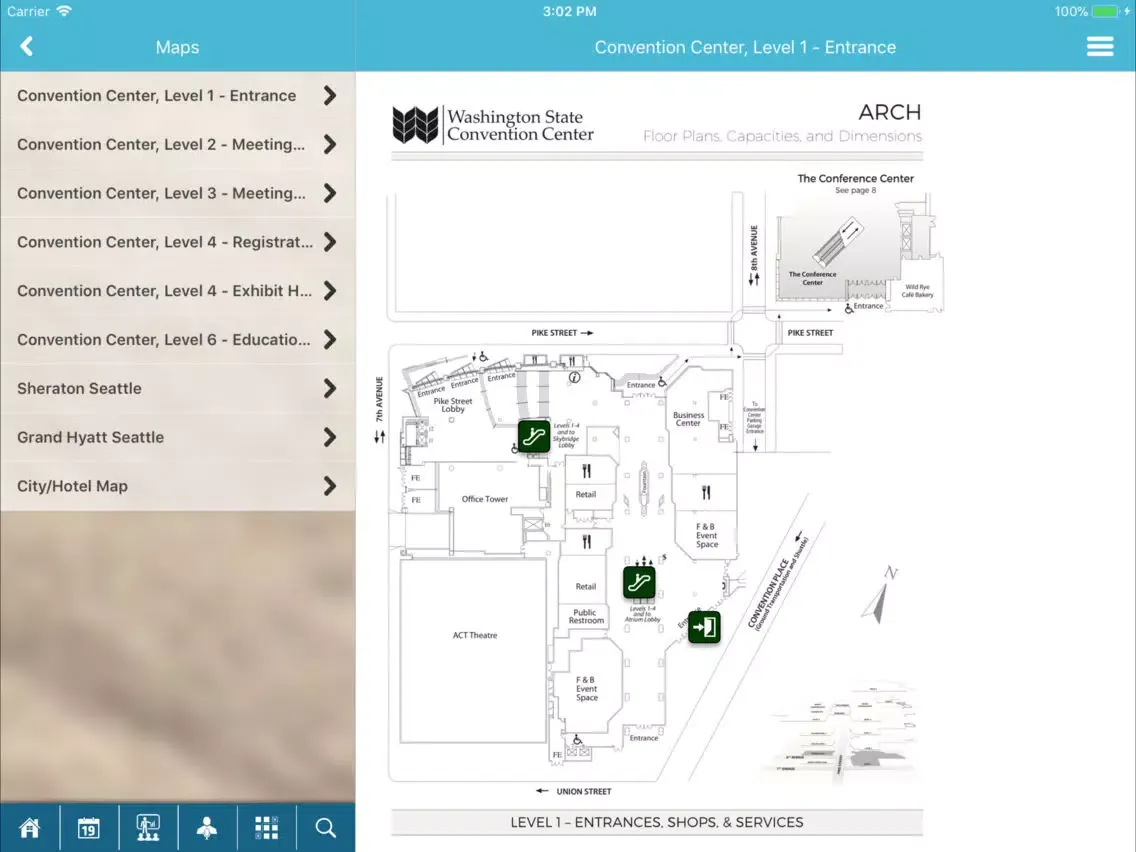This screenshot has width=1136, height=852.
Task: Tap the Business Center label on map
Action: tap(688, 419)
